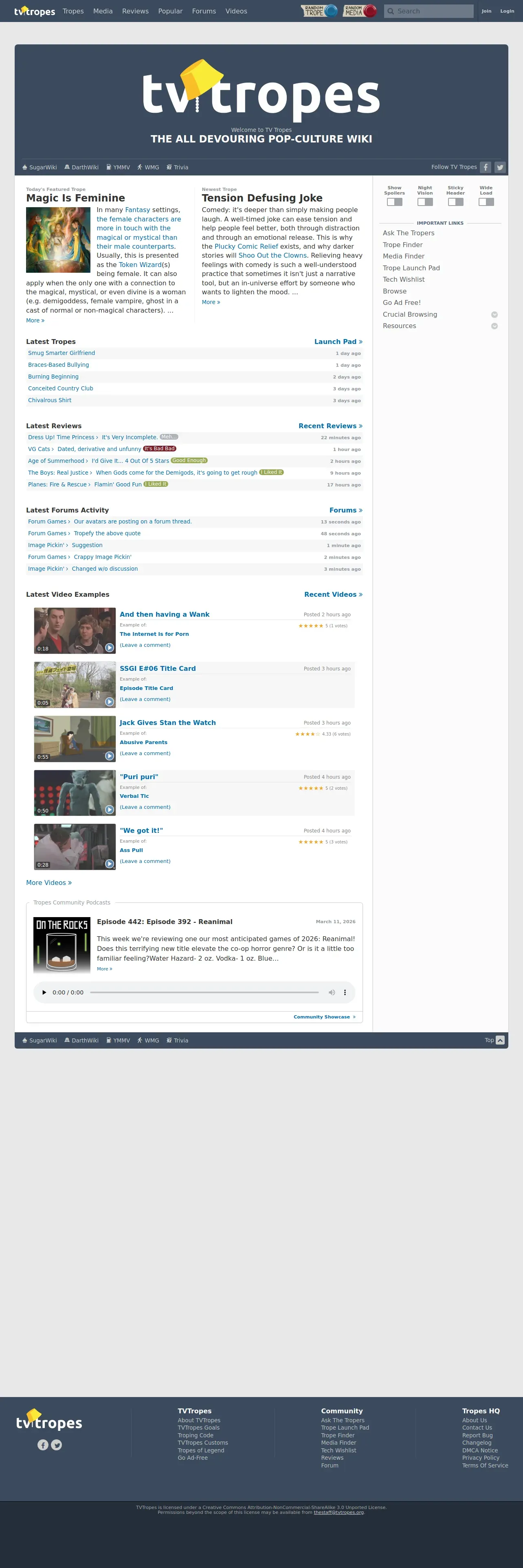
Task: Open Report Bug in the footer
Action: tap(477, 1435)
